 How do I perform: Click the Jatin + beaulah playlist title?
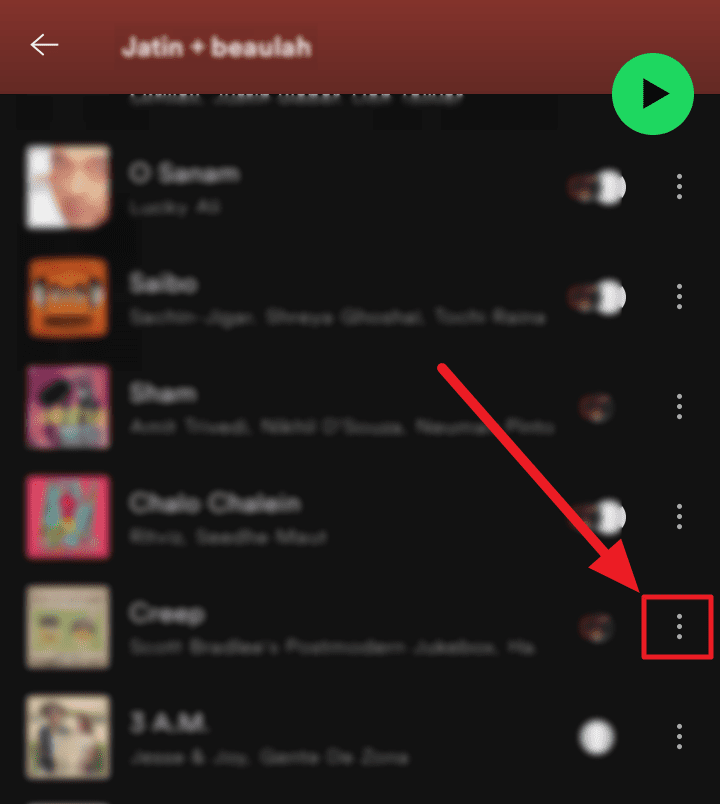pyautogui.click(x=216, y=47)
